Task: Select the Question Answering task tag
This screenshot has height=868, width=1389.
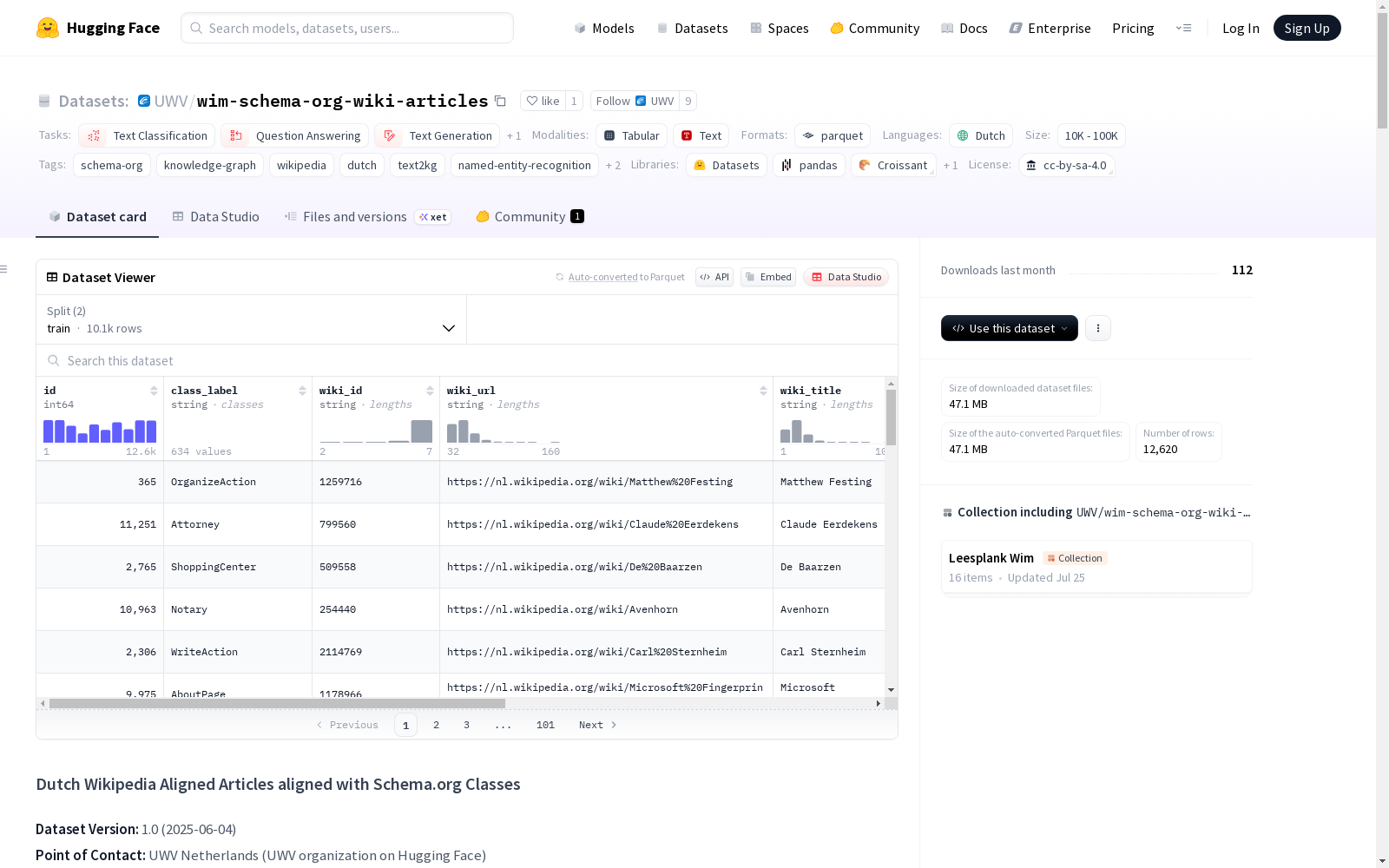Action: 295,135
